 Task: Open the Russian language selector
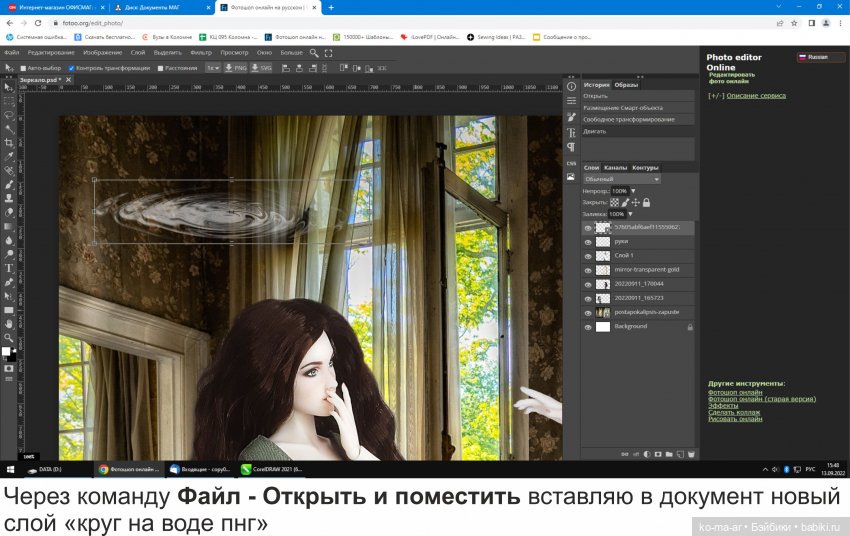click(820, 57)
